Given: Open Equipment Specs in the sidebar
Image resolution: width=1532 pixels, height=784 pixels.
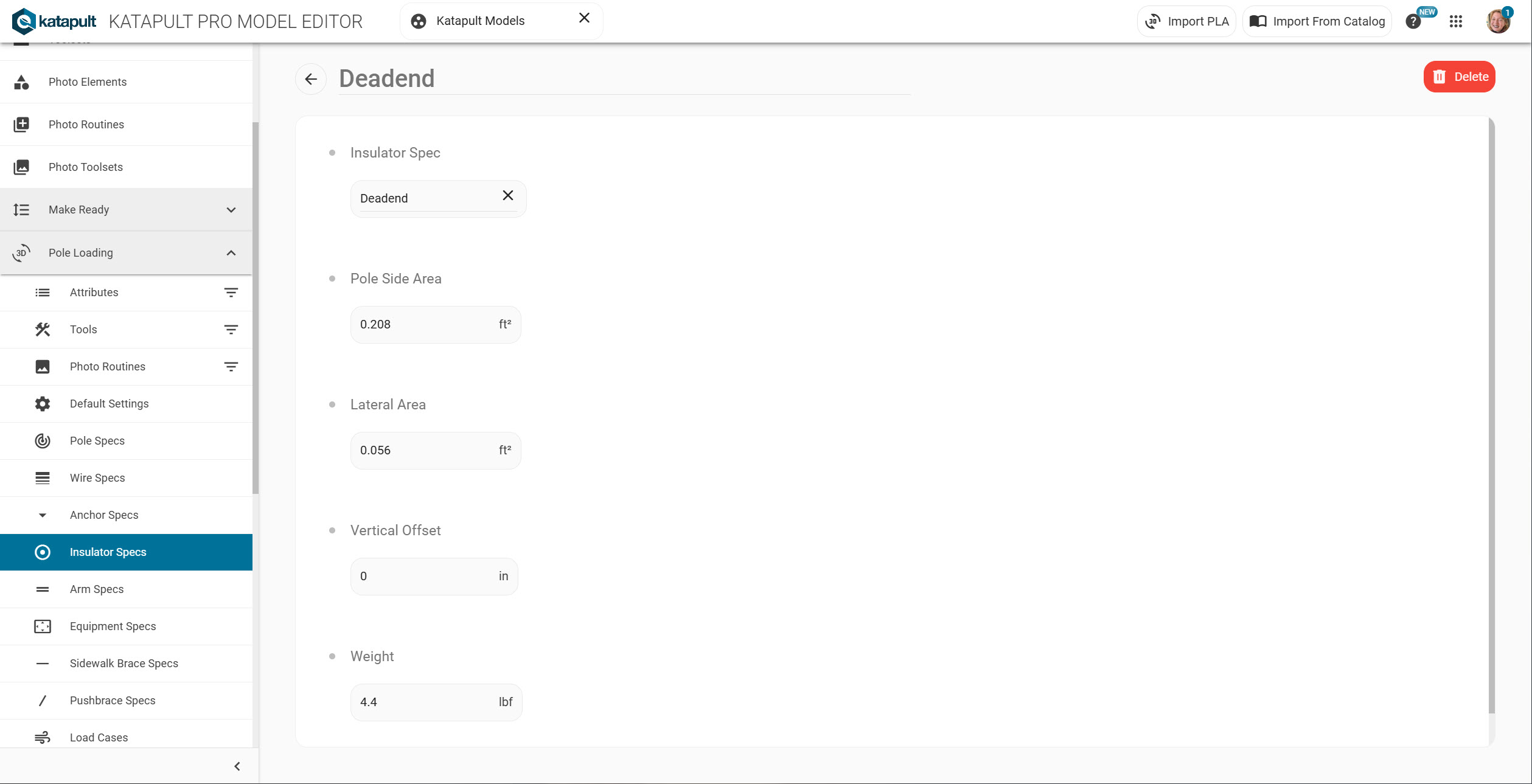Looking at the screenshot, I should point(113,626).
